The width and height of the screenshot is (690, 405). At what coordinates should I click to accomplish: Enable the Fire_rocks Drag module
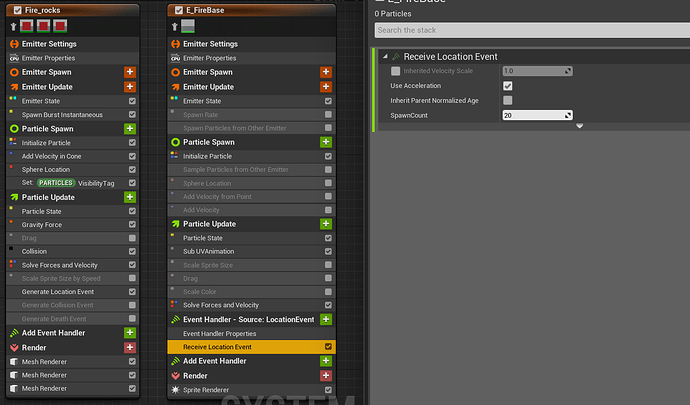[132, 238]
